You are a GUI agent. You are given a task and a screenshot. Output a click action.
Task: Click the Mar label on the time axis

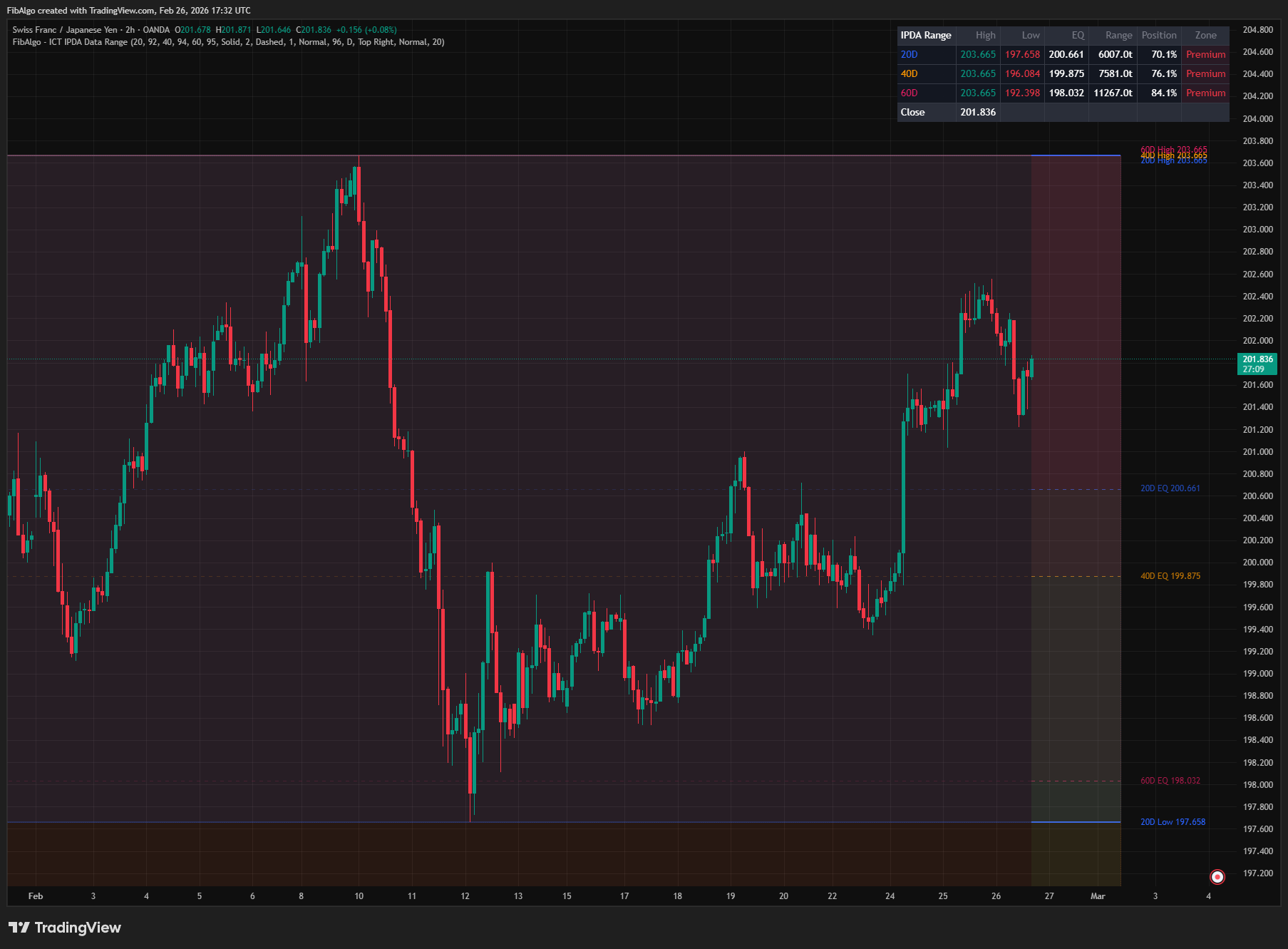pyautogui.click(x=1099, y=896)
